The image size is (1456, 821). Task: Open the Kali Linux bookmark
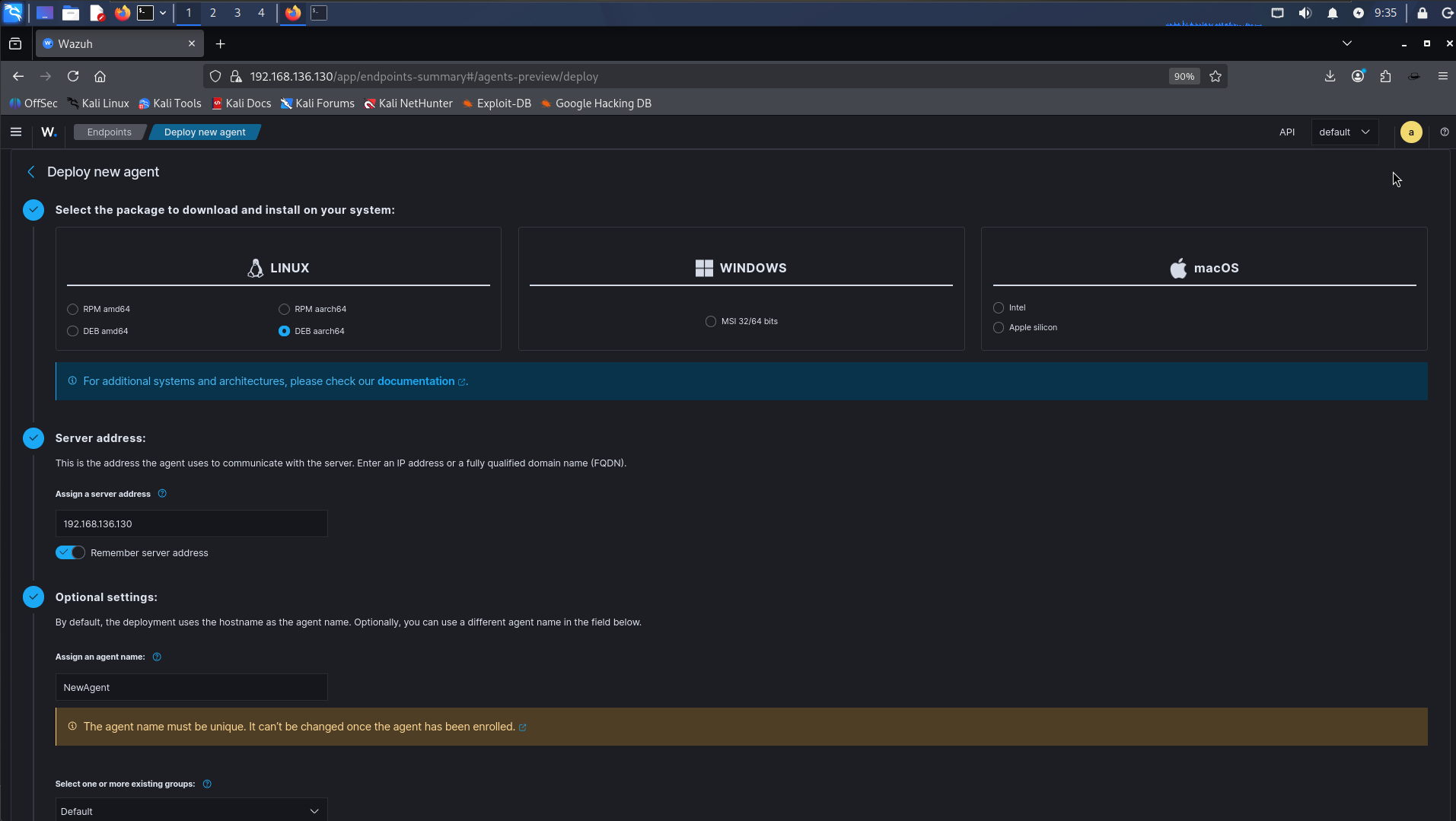click(x=98, y=103)
